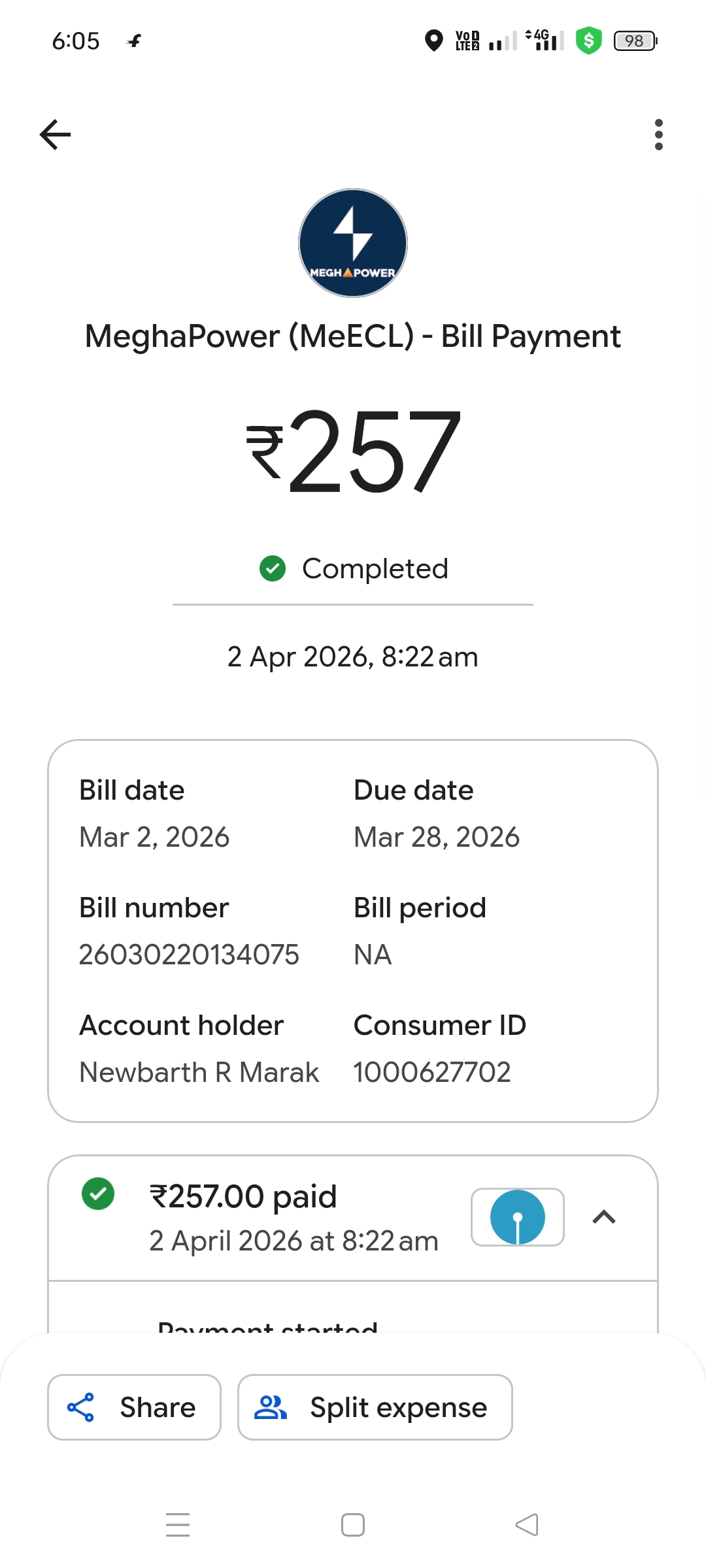Collapse the payment details chevron
The height and width of the screenshot is (1568, 706).
pos(604,1217)
